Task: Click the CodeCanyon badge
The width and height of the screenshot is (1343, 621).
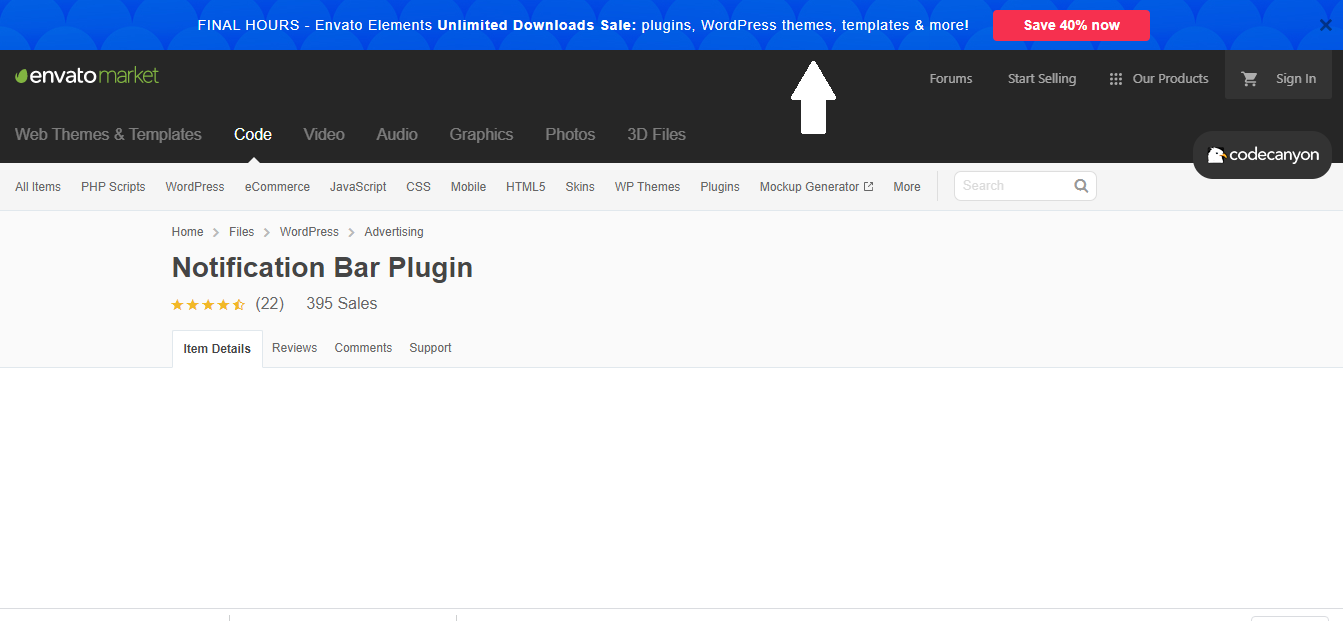Action: coord(1263,155)
